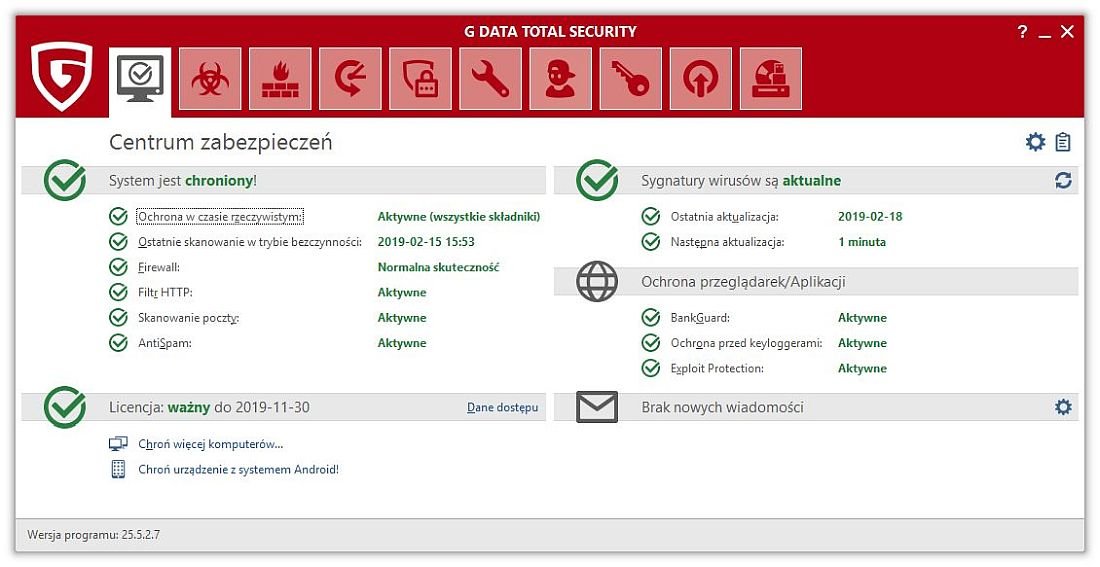This screenshot has width=1100, height=567.
Task: Click check icon next to Exploit Protection
Action: click(x=651, y=368)
